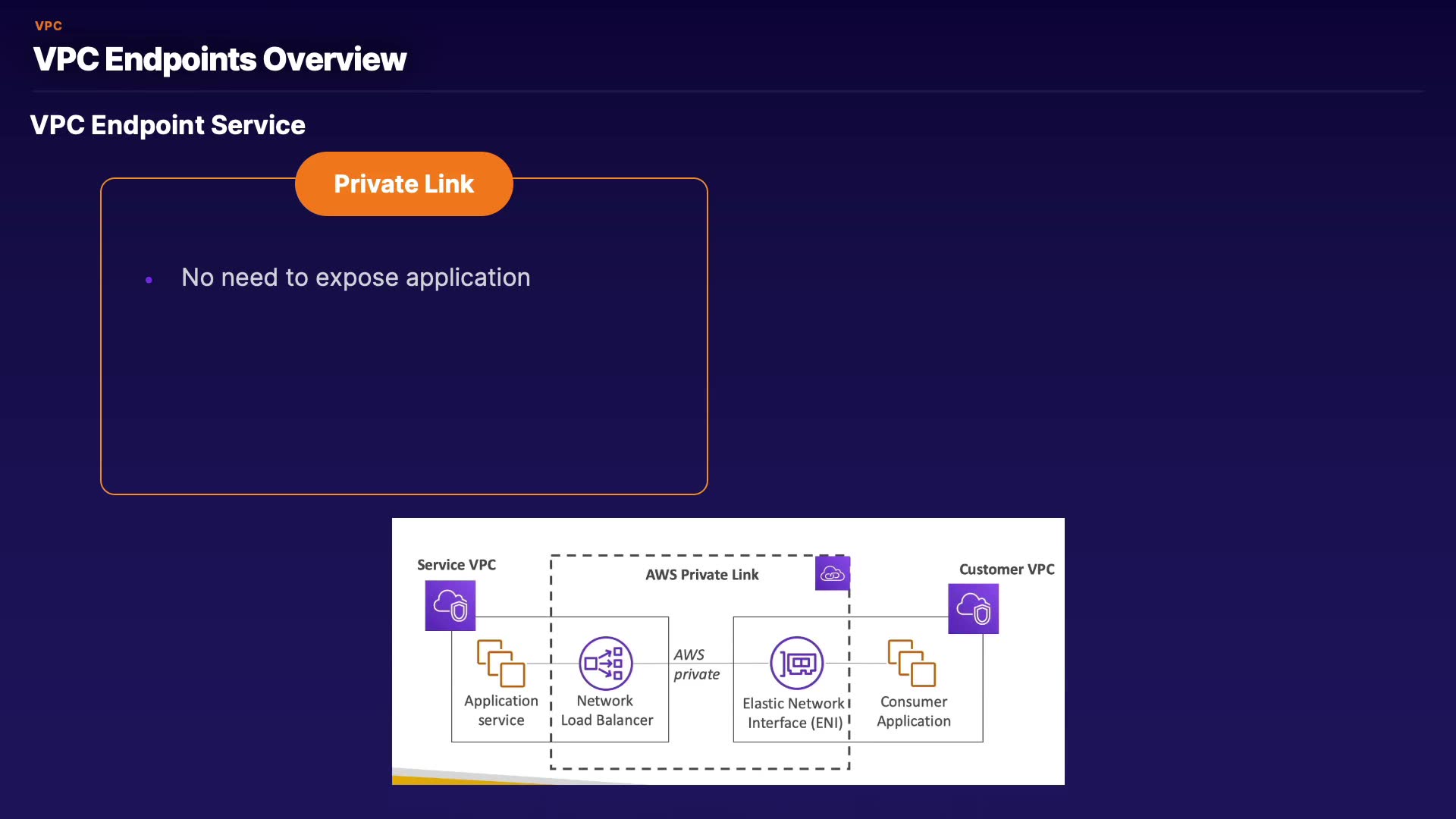Click the small orange VPC label

point(49,26)
